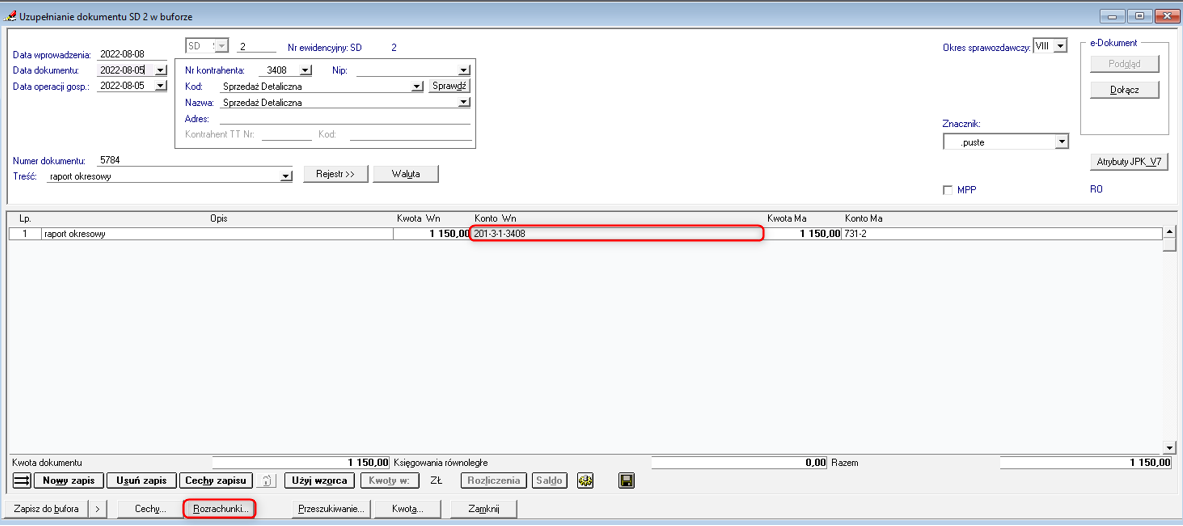The width and height of the screenshot is (1183, 526).
Task: Open the Okres sprawozdawczy VIII dropdown
Action: coord(1061,47)
